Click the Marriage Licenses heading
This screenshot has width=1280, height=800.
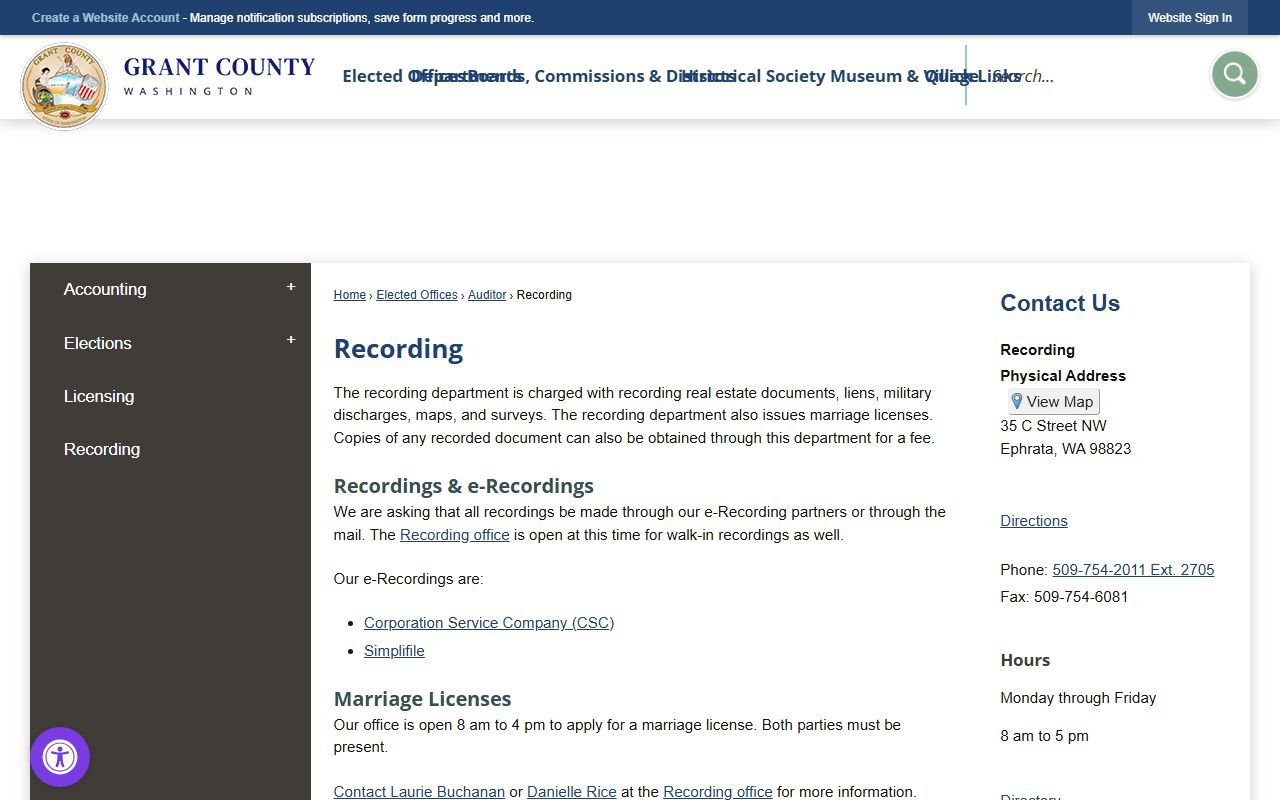(422, 699)
